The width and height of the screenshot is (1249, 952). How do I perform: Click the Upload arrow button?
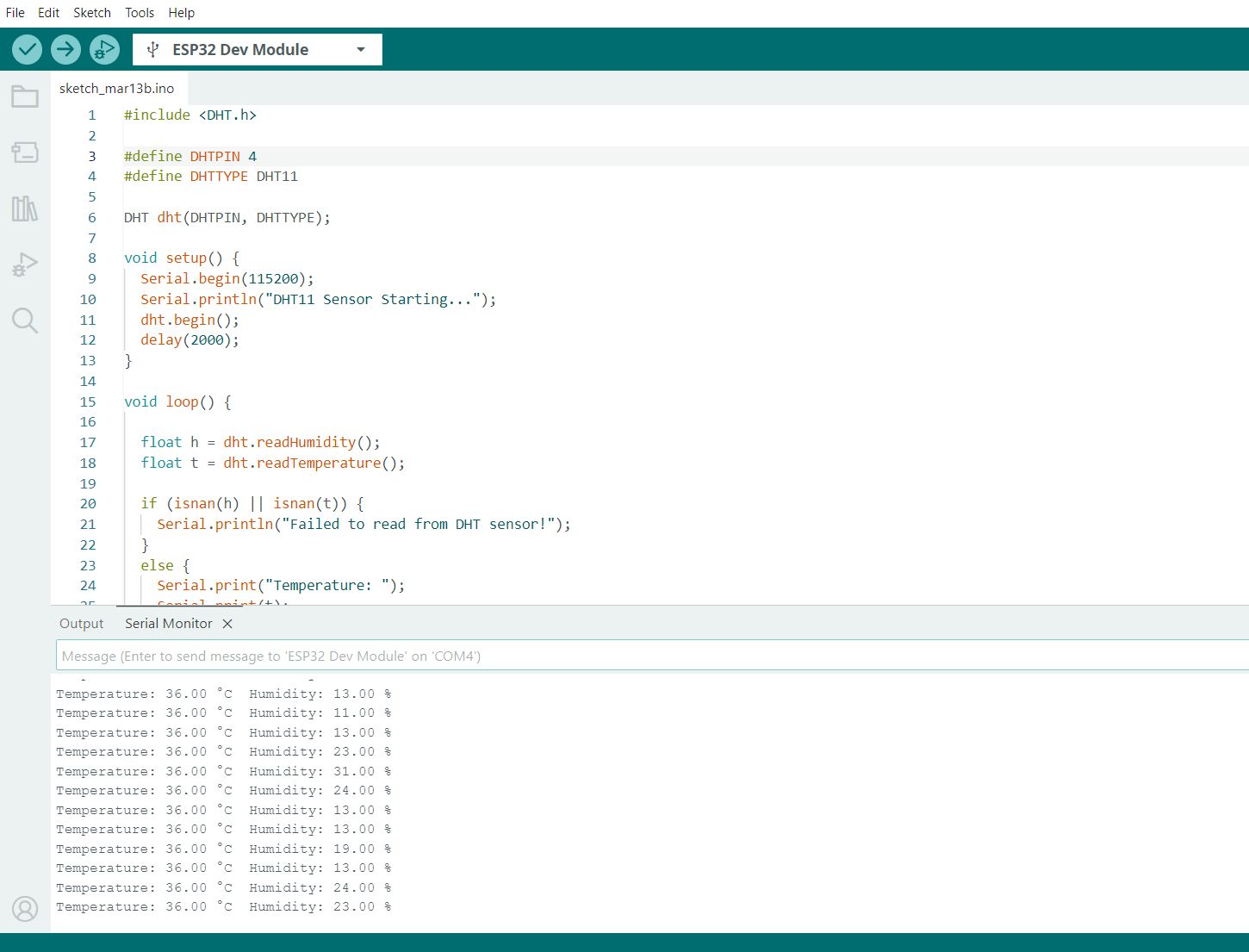tap(65, 49)
